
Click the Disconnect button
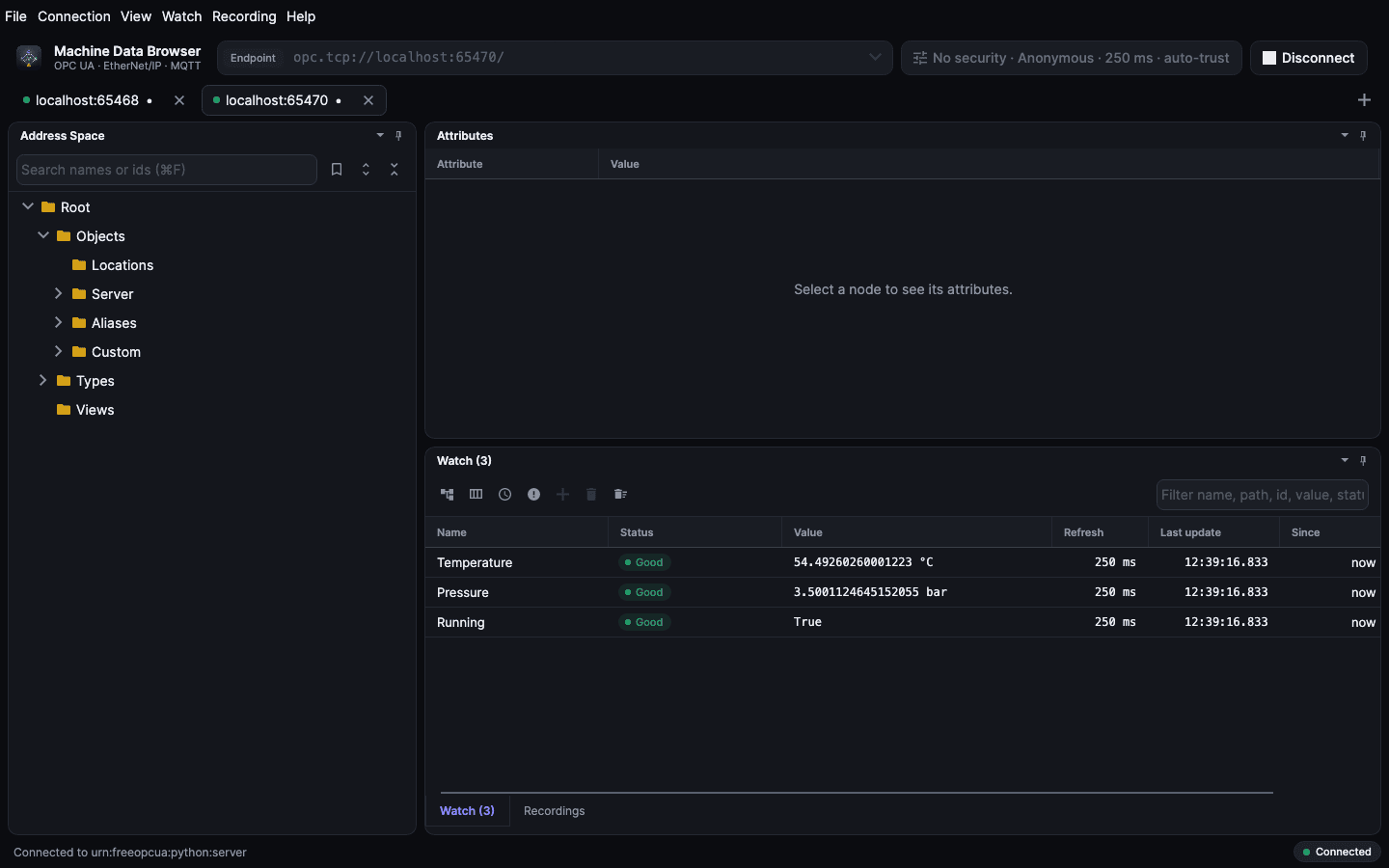[1308, 58]
